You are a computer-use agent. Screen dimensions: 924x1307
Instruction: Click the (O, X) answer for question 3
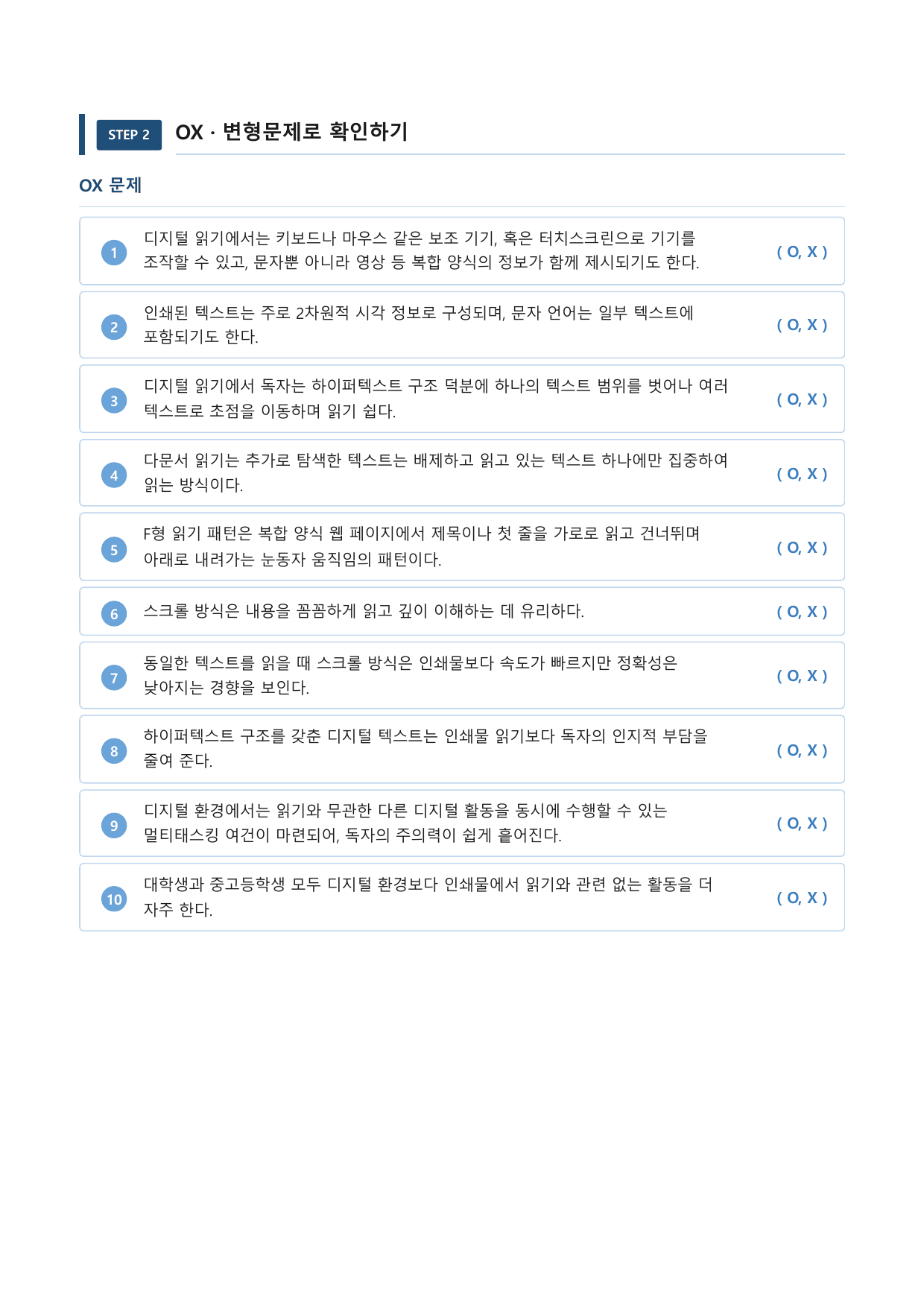(802, 399)
